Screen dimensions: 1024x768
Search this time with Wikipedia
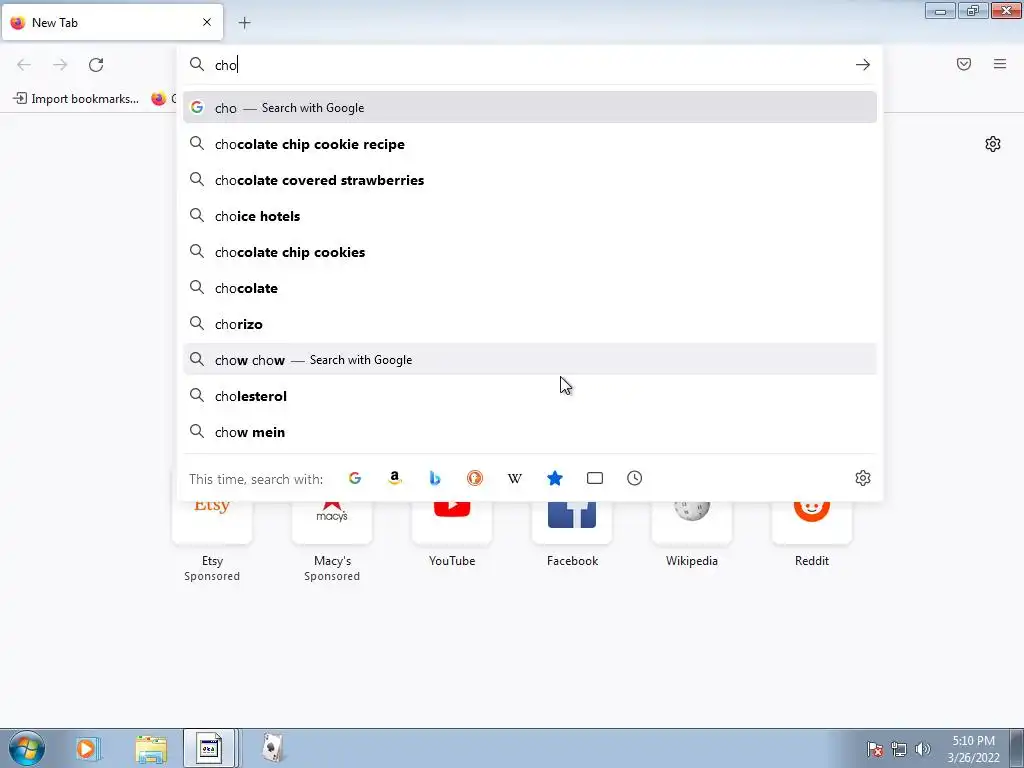coord(515,478)
